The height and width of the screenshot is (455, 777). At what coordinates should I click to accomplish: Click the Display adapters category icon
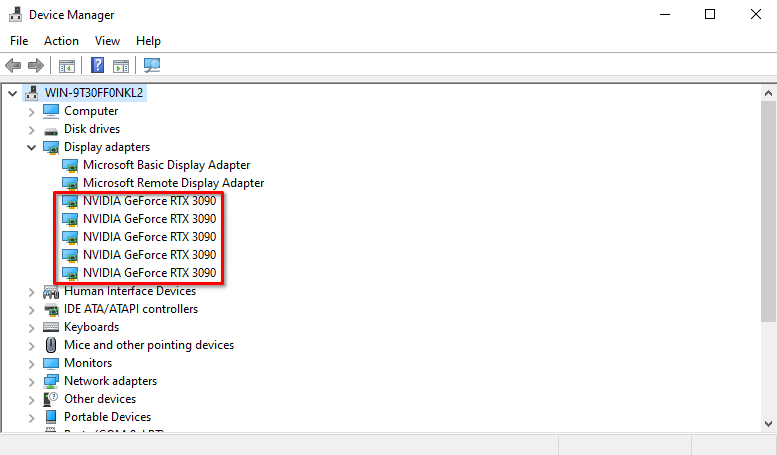tap(51, 147)
